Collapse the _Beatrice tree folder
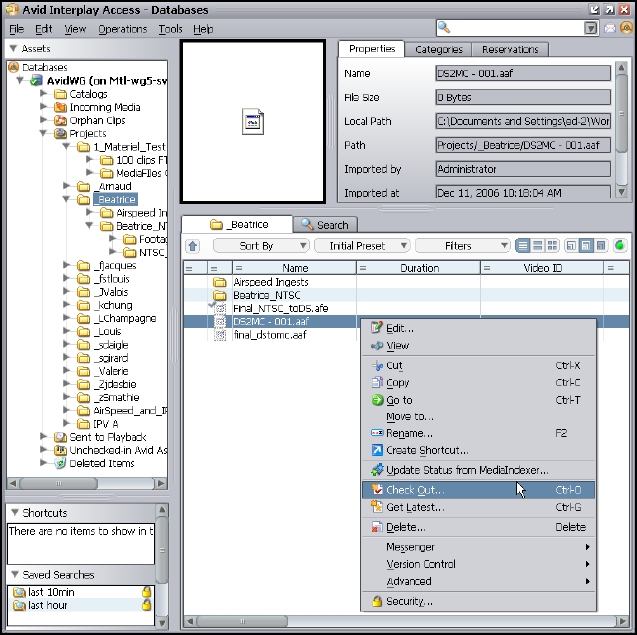Image resolution: width=637 pixels, height=635 pixels. coord(66,199)
